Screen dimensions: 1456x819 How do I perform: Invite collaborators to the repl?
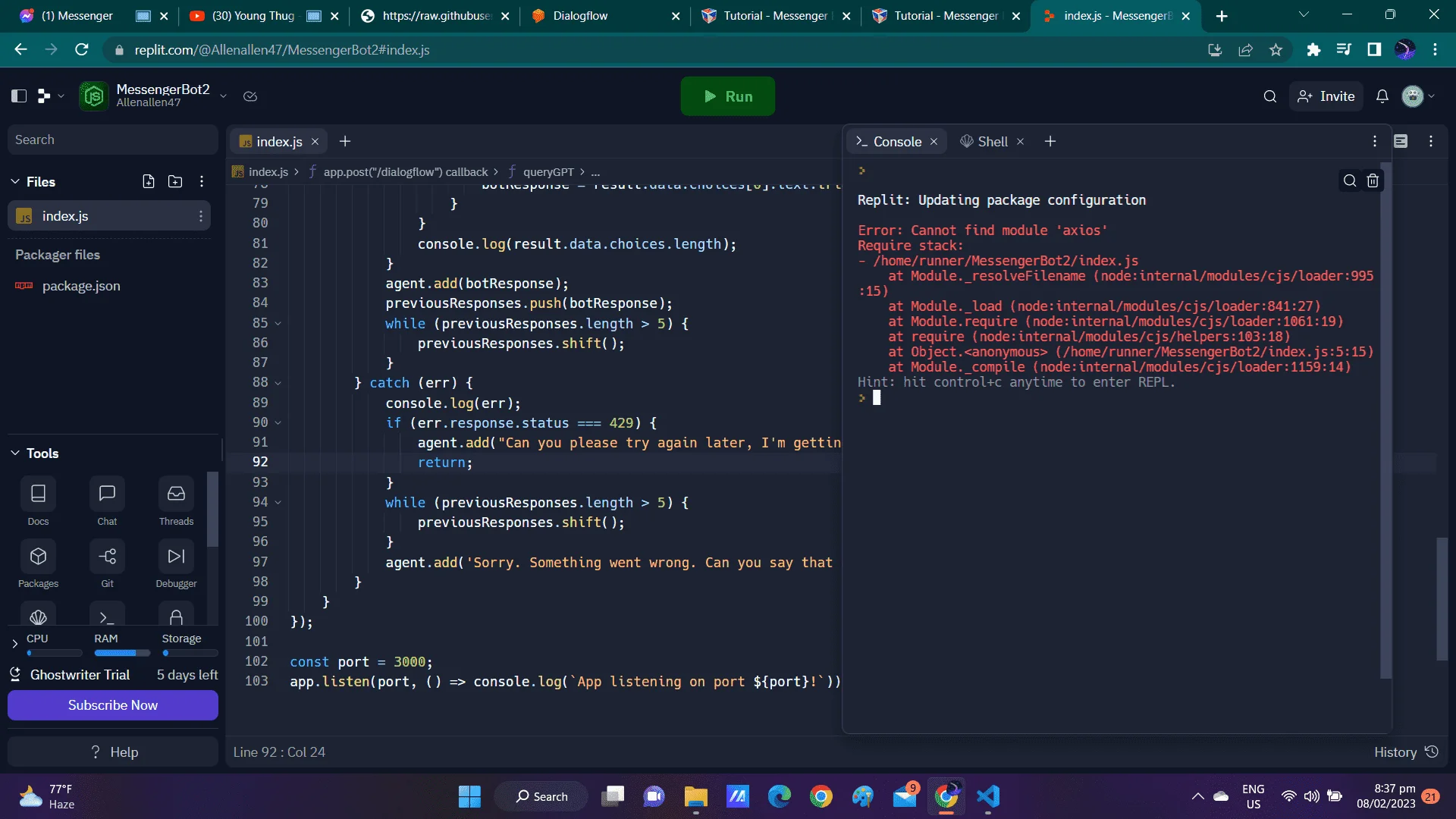[1326, 96]
